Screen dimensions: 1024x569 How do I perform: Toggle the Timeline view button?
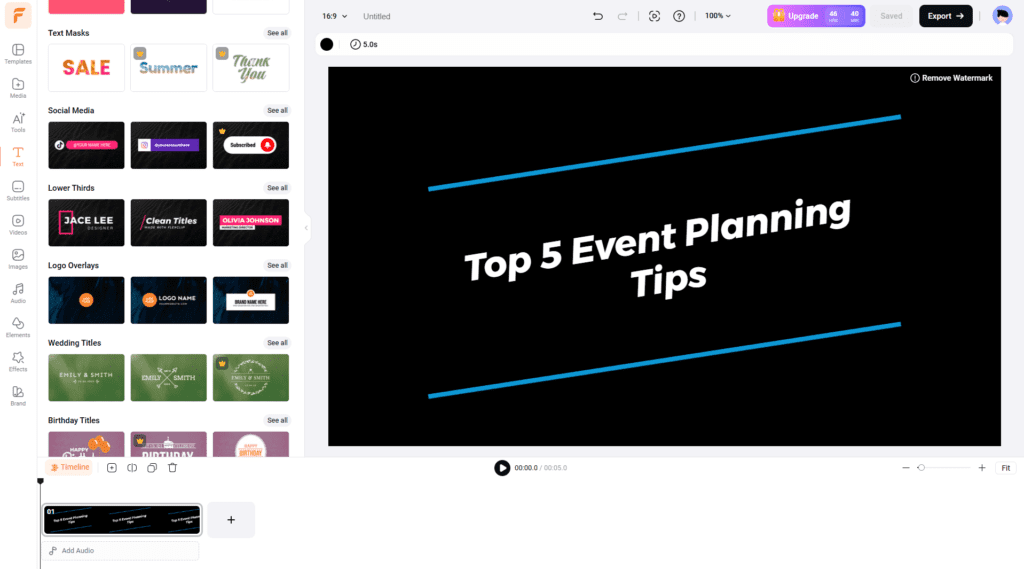pyautogui.click(x=70, y=467)
